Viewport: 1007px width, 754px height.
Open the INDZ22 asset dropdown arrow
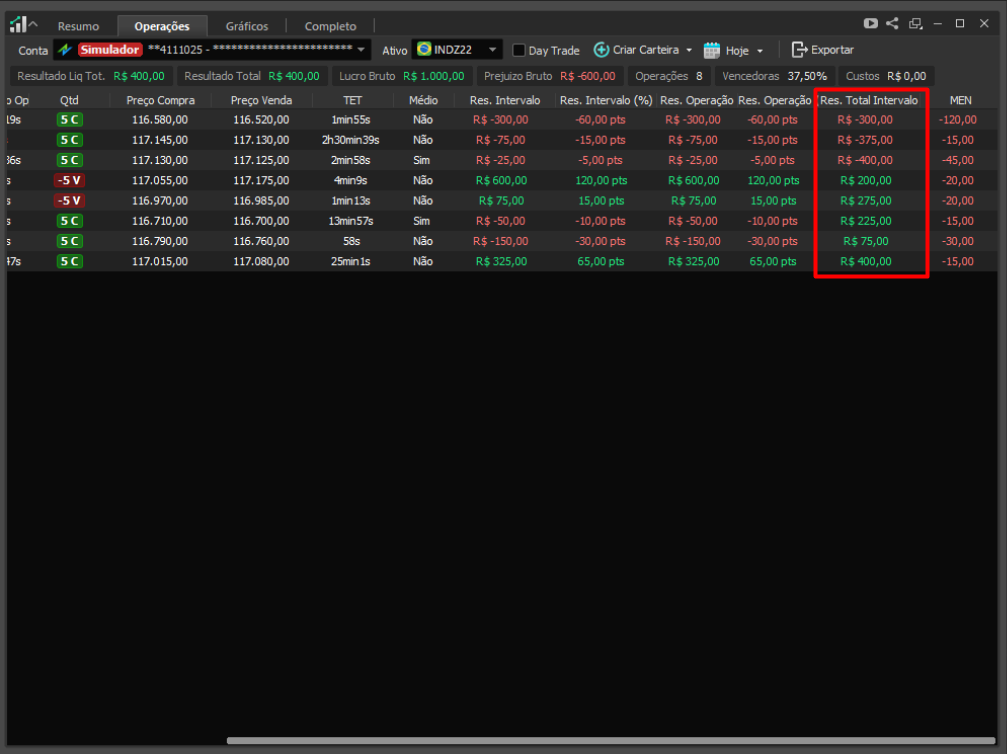click(x=493, y=50)
